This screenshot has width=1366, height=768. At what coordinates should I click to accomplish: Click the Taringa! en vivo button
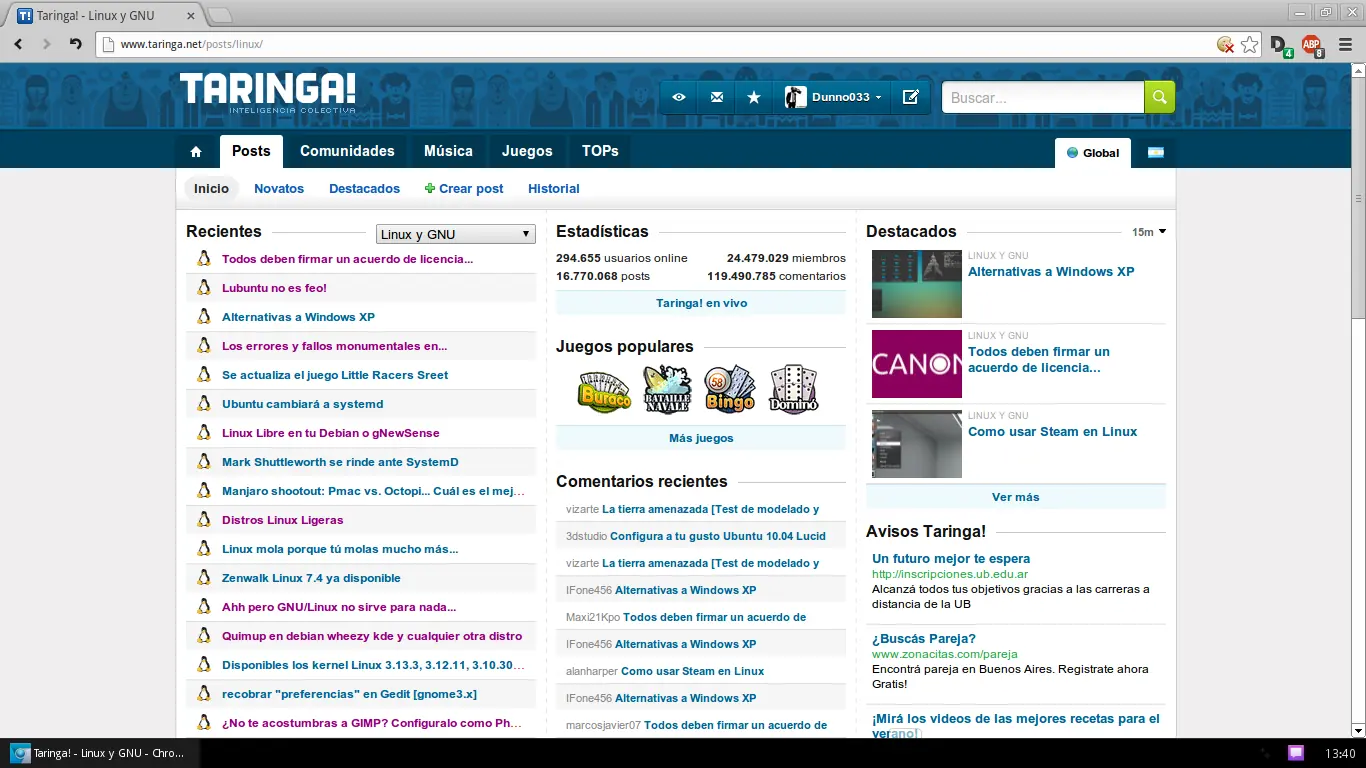701,303
